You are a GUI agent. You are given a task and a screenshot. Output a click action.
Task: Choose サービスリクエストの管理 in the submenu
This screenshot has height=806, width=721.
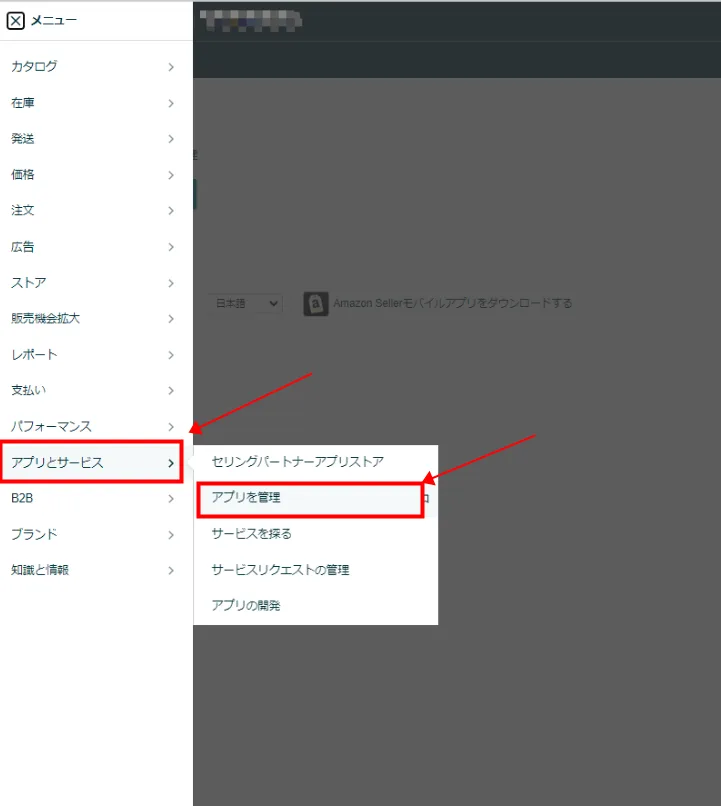(x=316, y=570)
